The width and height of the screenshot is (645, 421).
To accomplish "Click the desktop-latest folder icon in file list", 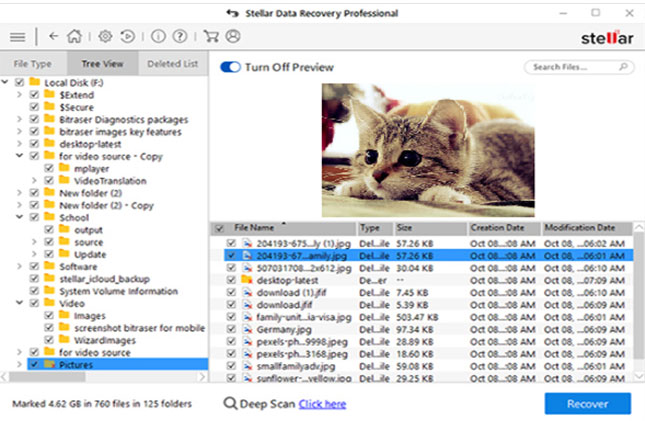I will (x=247, y=280).
